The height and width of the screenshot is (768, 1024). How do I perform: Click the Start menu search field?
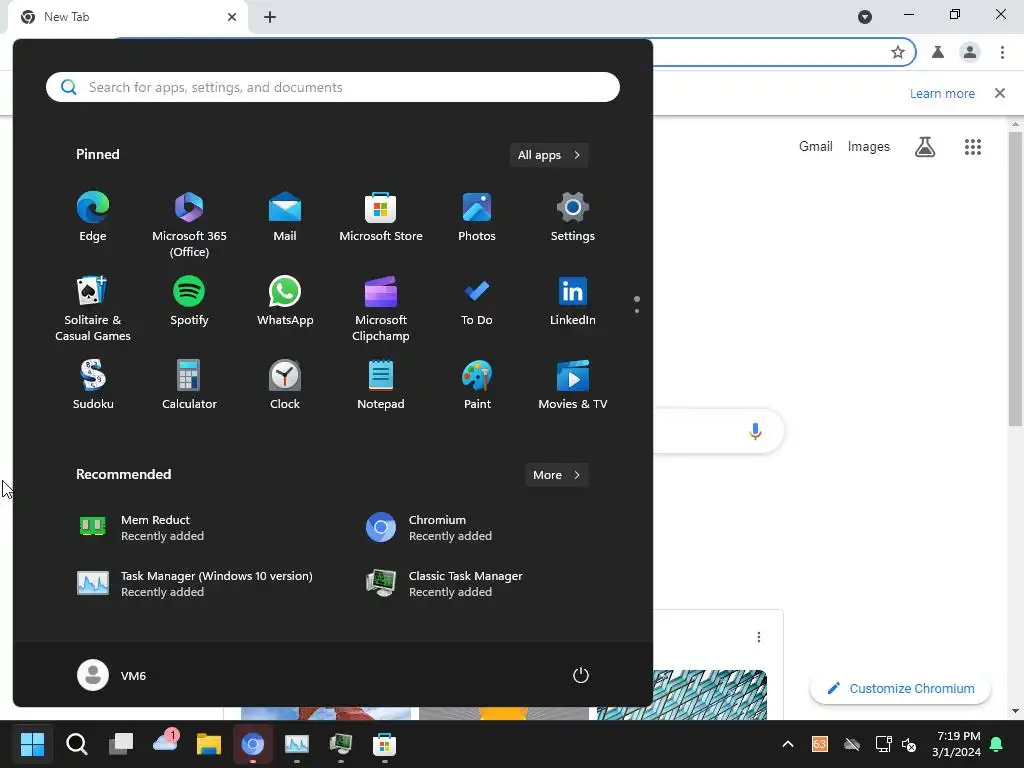point(332,87)
